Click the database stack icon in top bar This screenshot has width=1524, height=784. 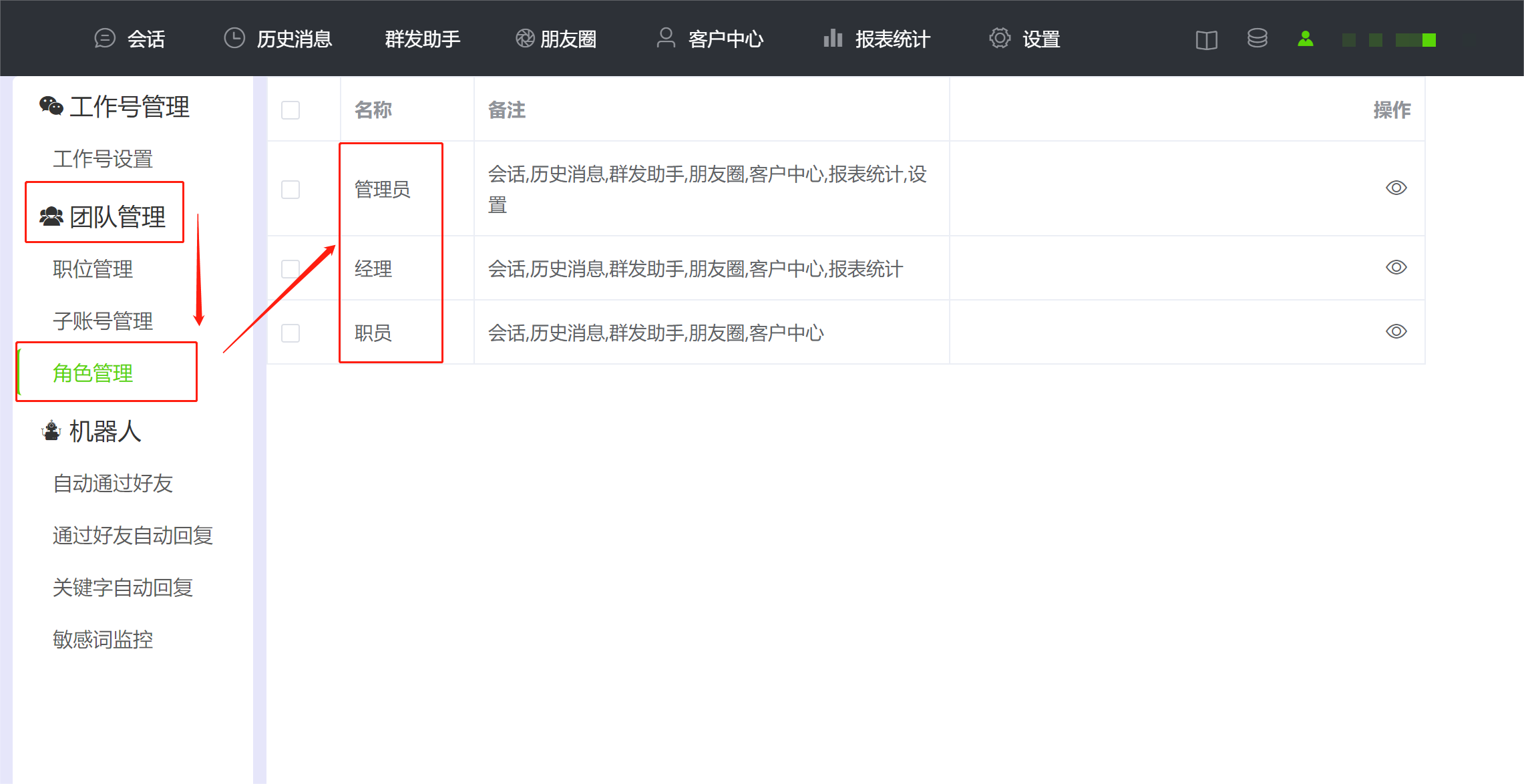[1258, 39]
